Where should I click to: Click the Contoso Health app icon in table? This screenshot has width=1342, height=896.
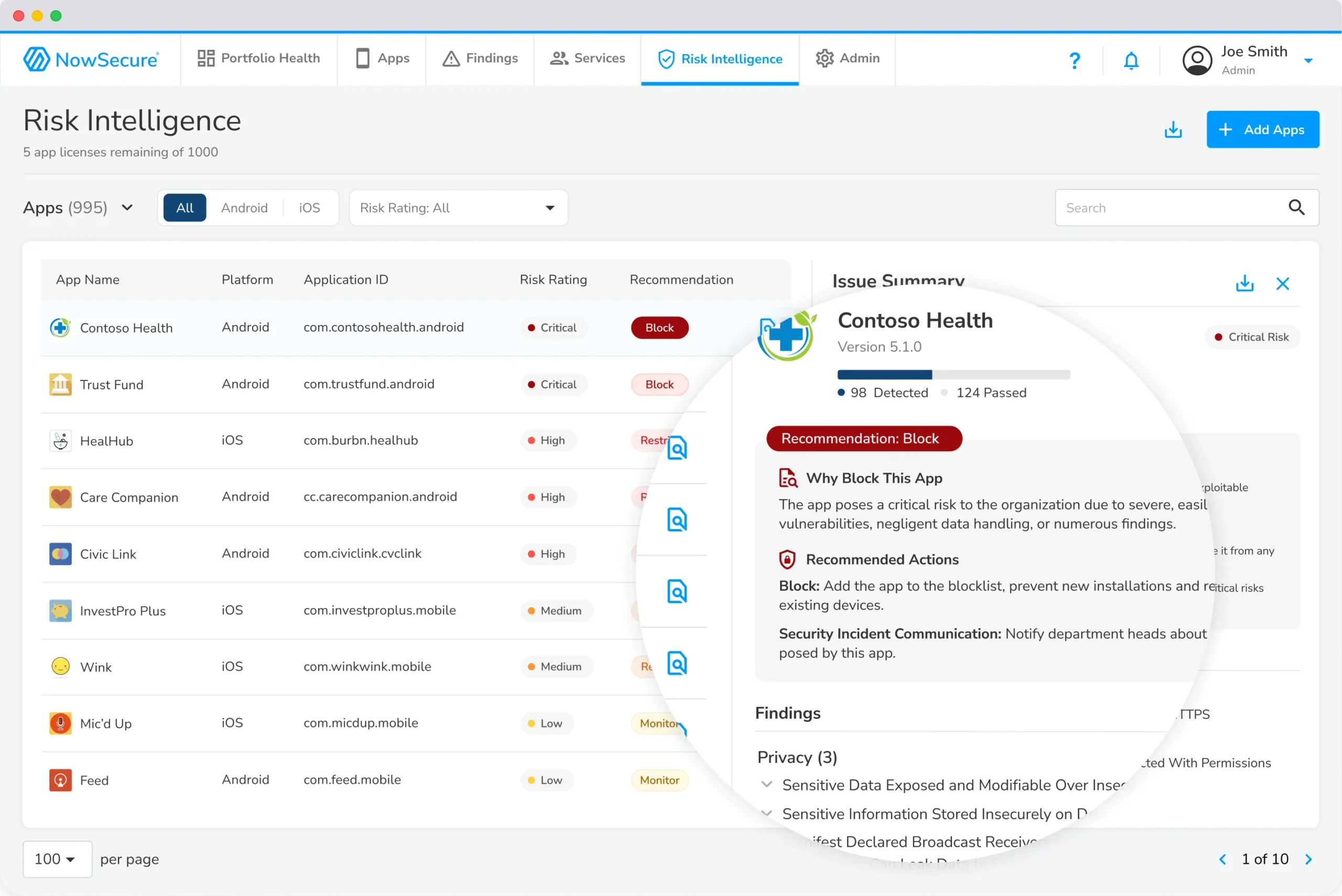coord(60,327)
